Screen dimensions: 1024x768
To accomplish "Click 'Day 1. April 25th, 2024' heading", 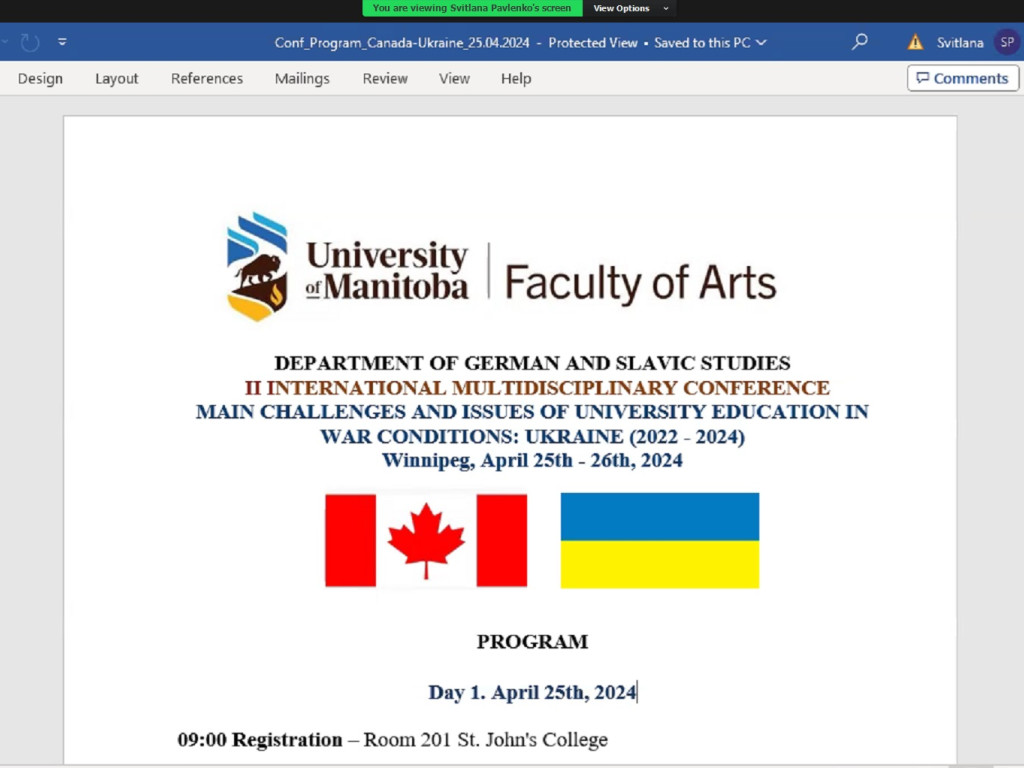I will click(x=532, y=692).
